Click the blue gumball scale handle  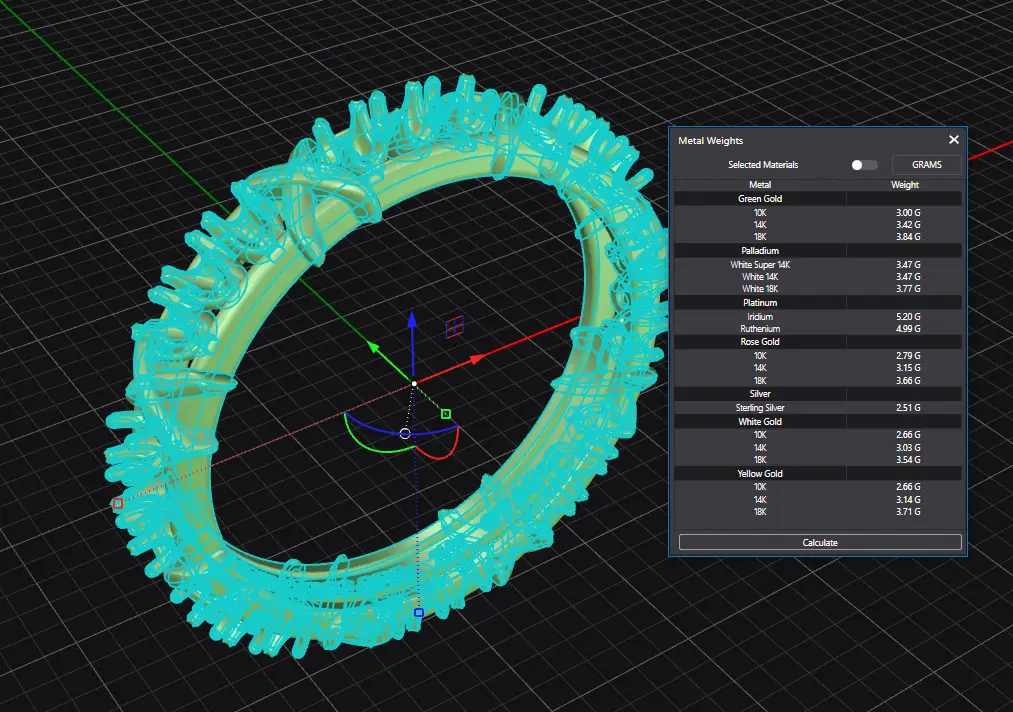(x=419, y=613)
